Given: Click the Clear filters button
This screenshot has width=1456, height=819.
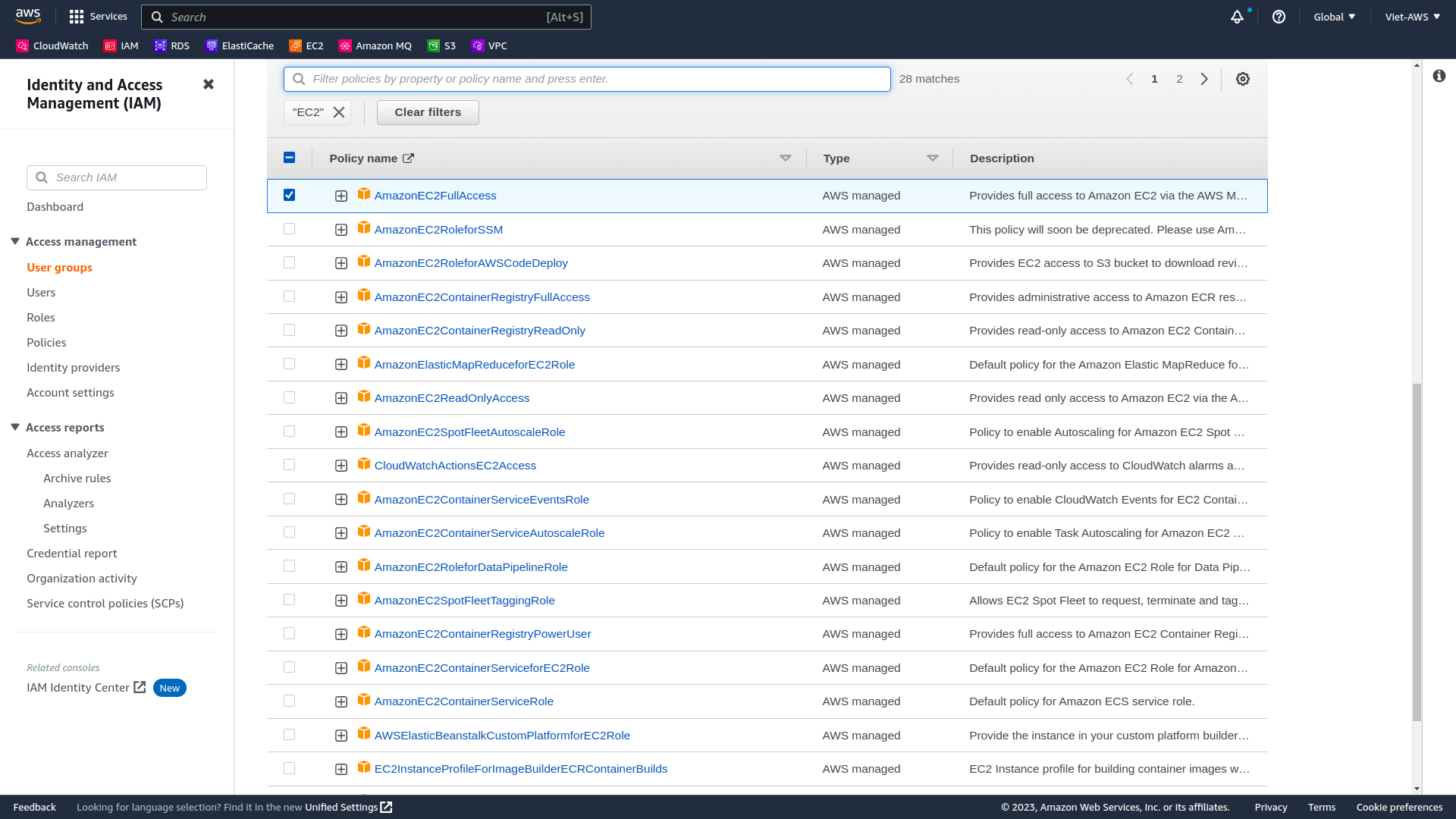Looking at the screenshot, I should [428, 112].
